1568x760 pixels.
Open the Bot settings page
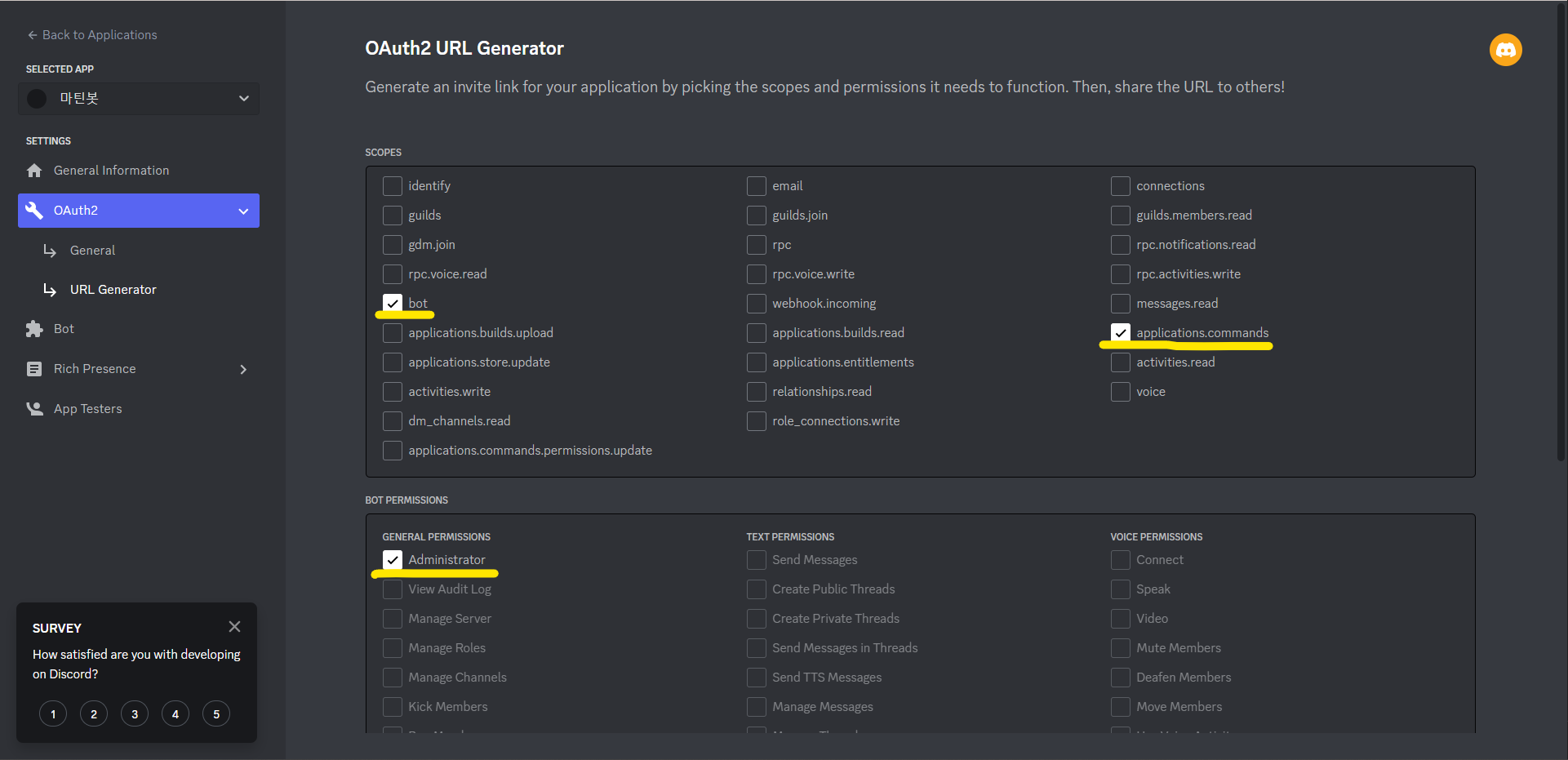point(139,329)
